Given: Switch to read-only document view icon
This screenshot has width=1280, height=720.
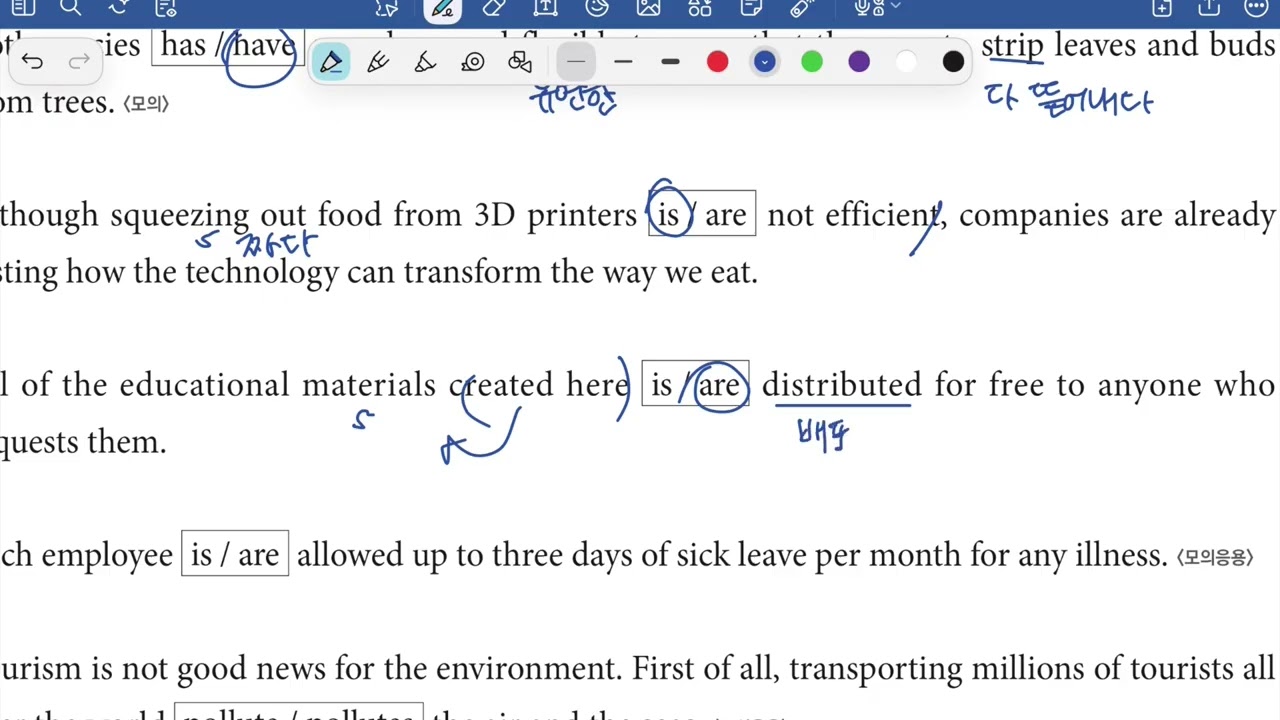Looking at the screenshot, I should point(167,7).
